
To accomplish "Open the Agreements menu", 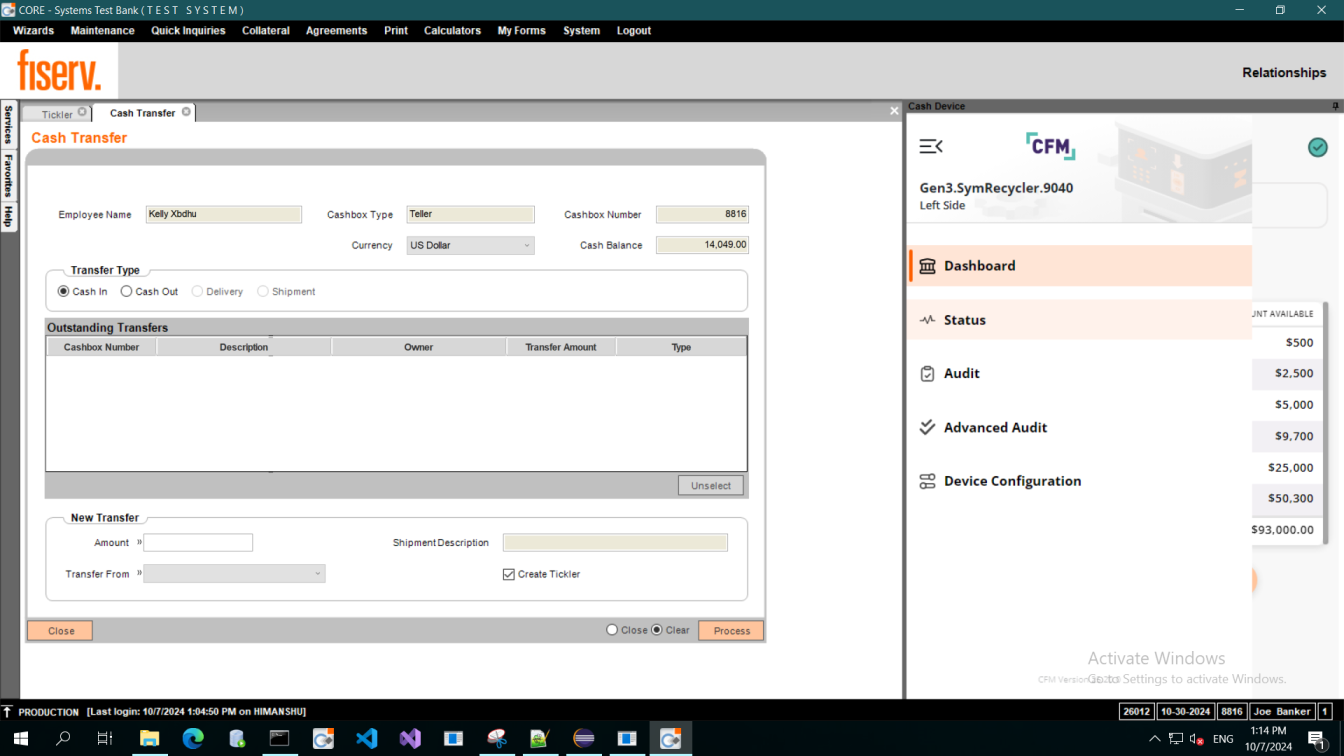I will point(336,31).
